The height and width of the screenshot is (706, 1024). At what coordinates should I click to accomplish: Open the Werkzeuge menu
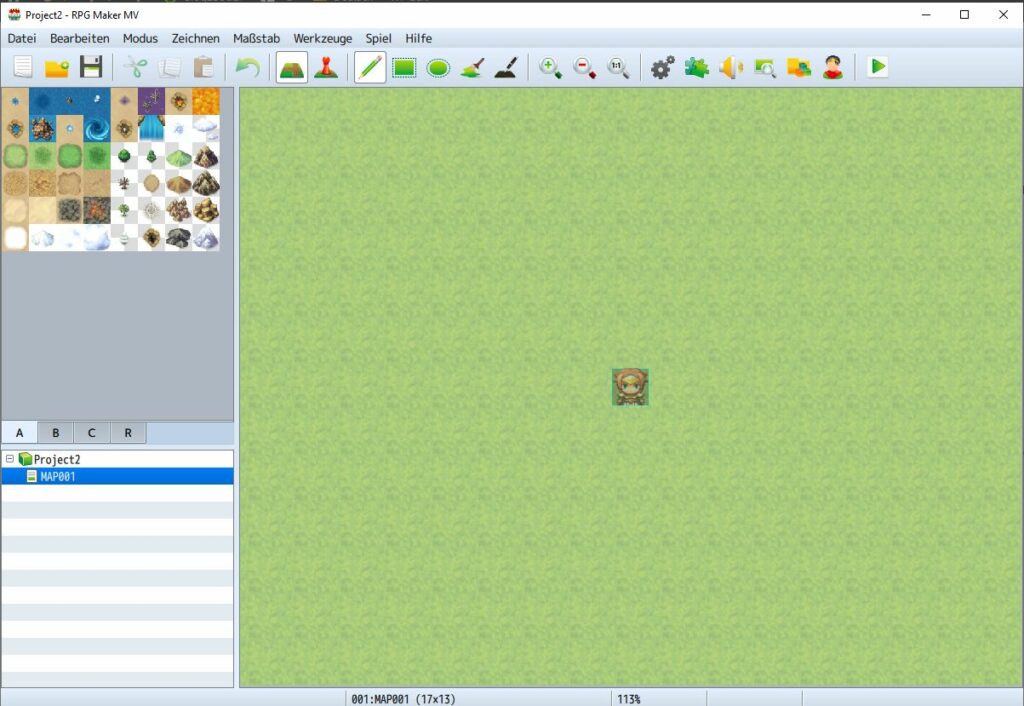coord(322,38)
